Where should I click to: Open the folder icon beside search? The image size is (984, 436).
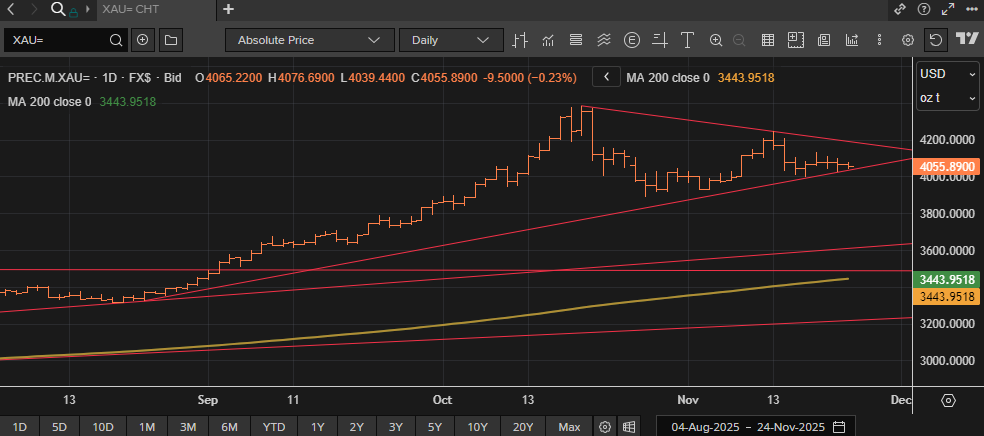tap(170, 40)
